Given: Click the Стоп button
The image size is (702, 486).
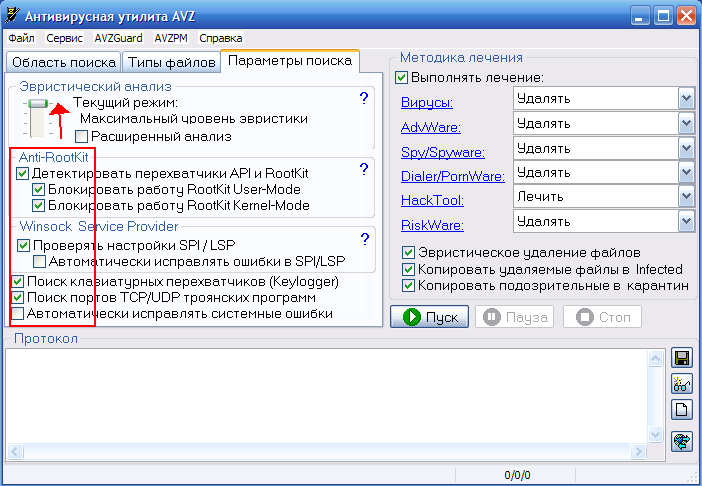Looking at the screenshot, I should [602, 317].
